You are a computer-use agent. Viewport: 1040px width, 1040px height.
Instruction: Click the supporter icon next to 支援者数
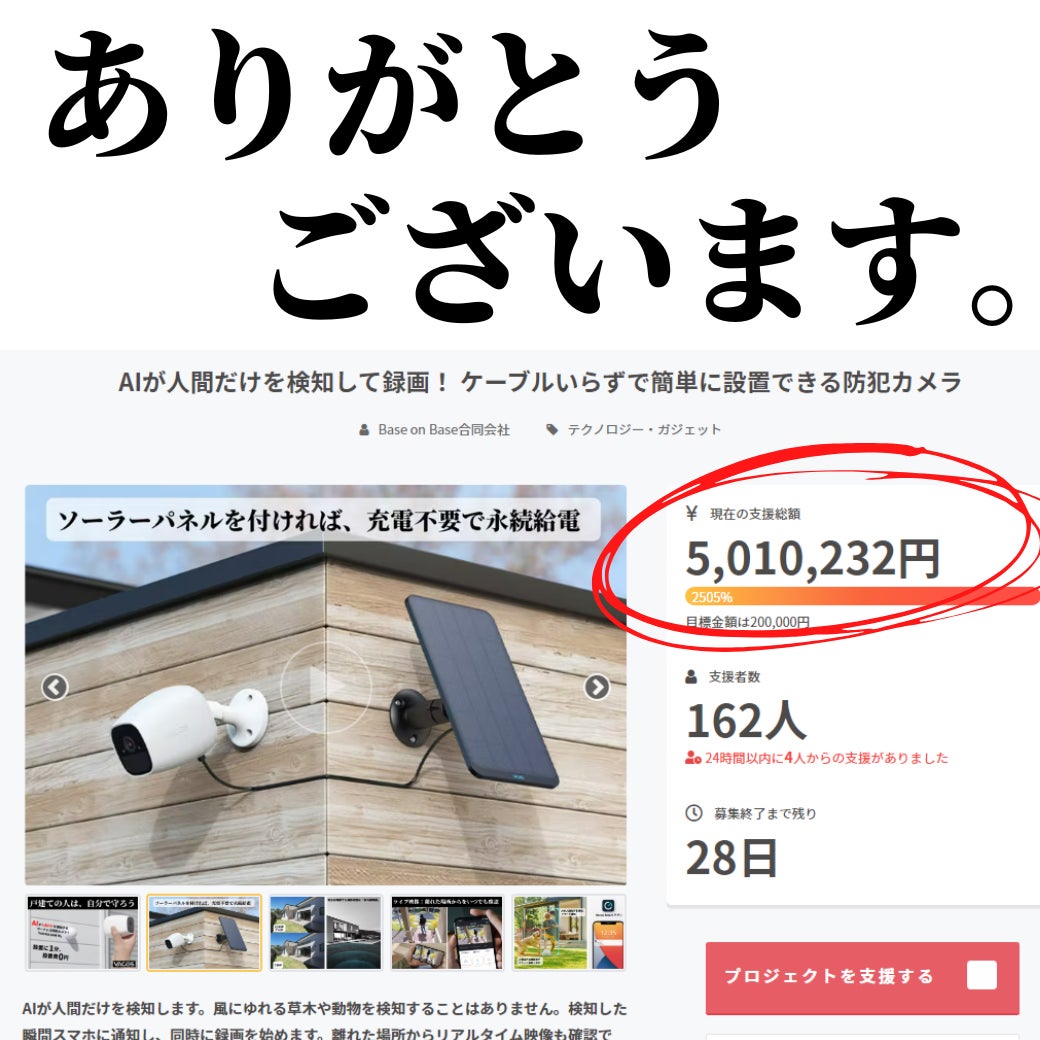pos(691,677)
